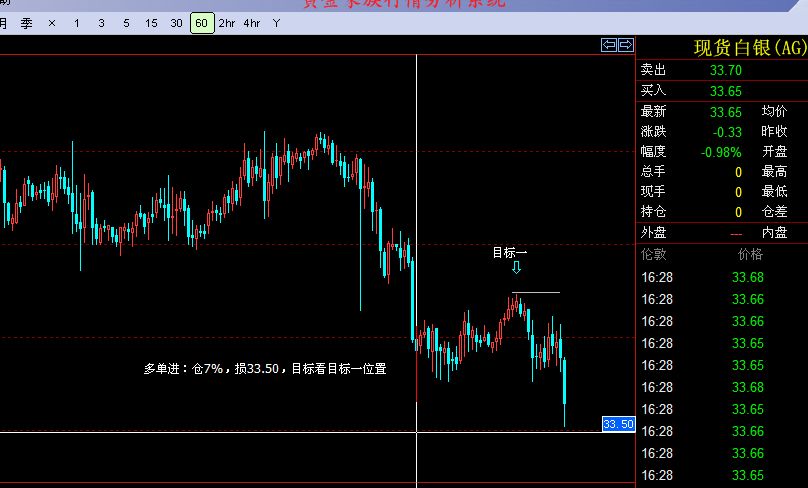Click the 最高 label
Image resolution: width=808 pixels, height=488 pixels.
coord(775,171)
